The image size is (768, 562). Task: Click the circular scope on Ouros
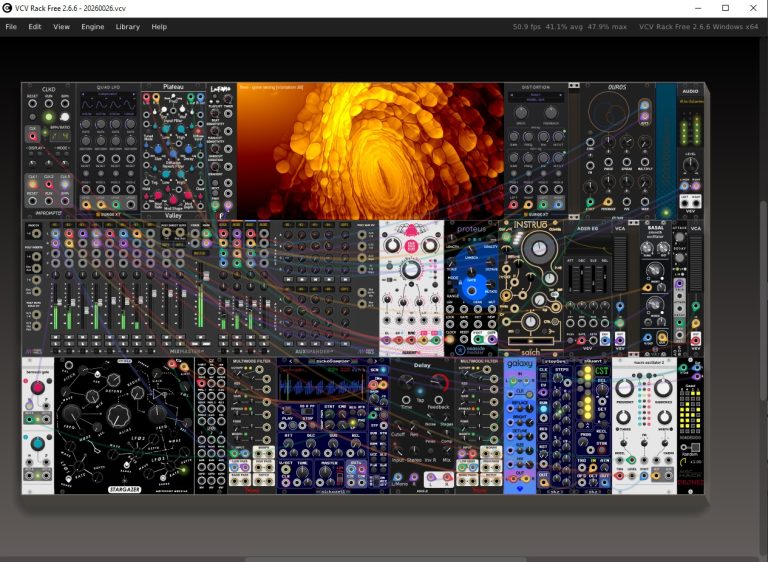click(608, 111)
